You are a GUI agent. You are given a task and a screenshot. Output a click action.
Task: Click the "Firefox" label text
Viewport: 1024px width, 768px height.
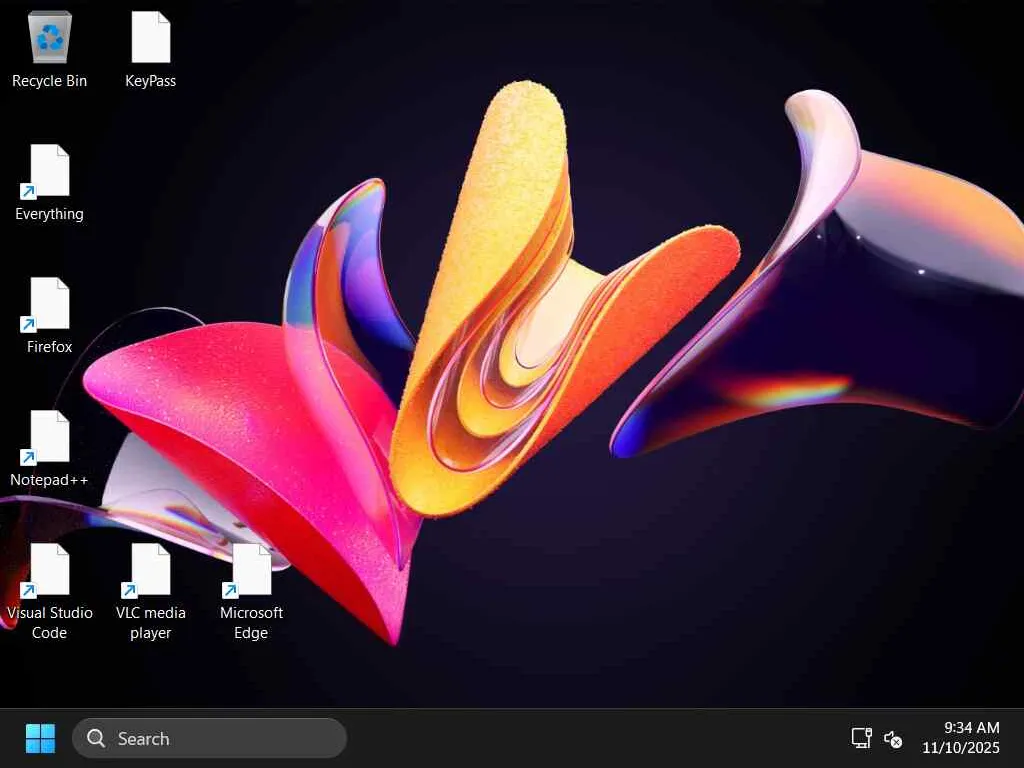(x=50, y=347)
